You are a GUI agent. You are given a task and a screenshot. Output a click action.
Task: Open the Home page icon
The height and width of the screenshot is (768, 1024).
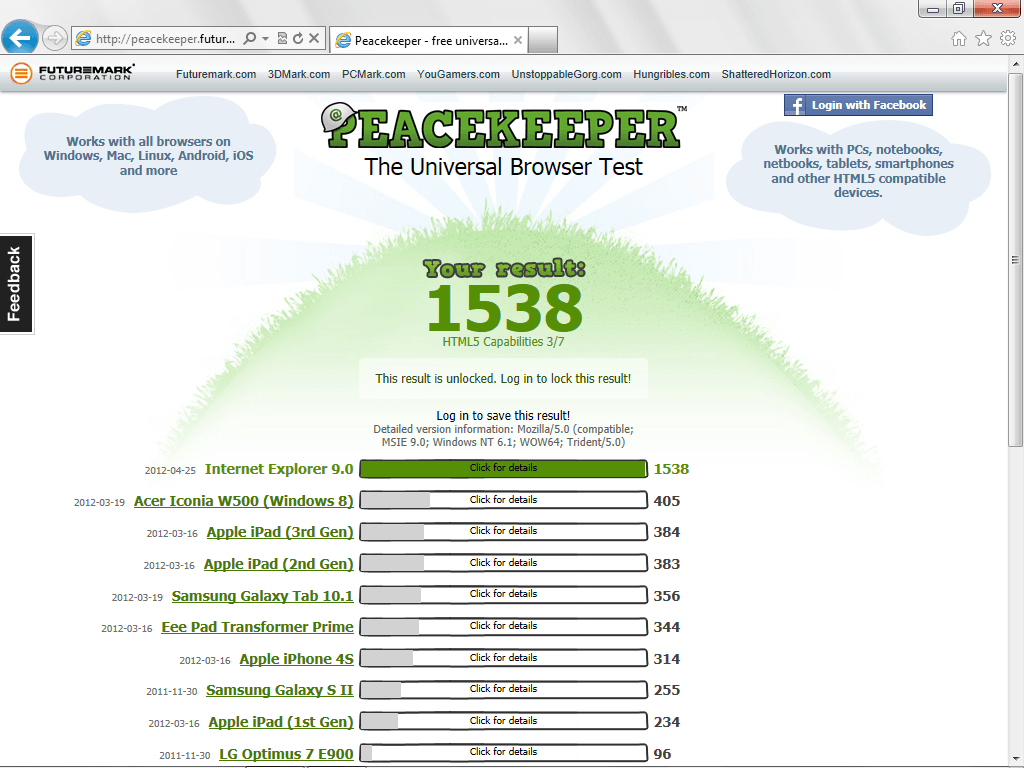click(959, 39)
